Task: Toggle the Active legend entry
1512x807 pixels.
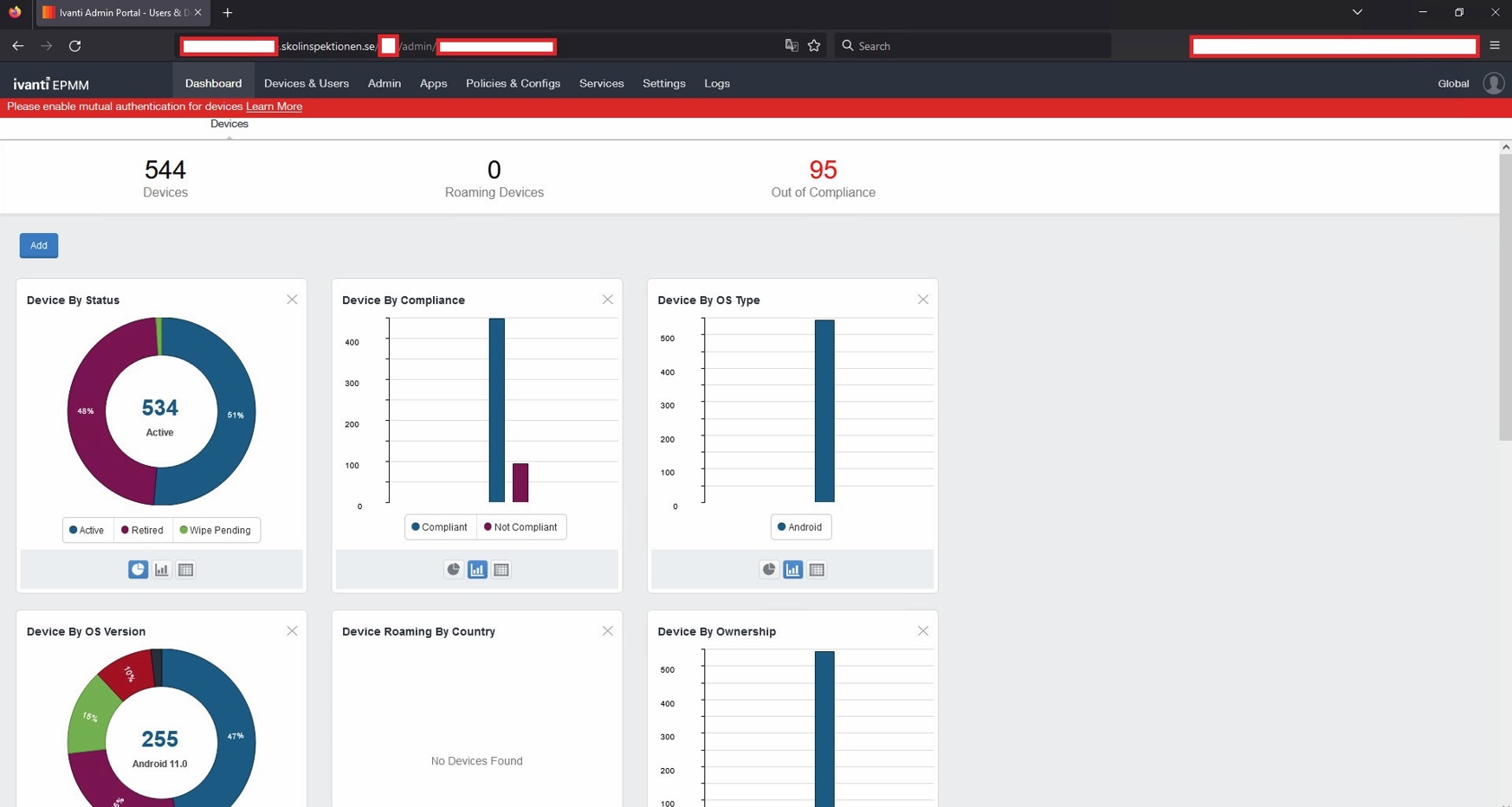Action: 87,530
